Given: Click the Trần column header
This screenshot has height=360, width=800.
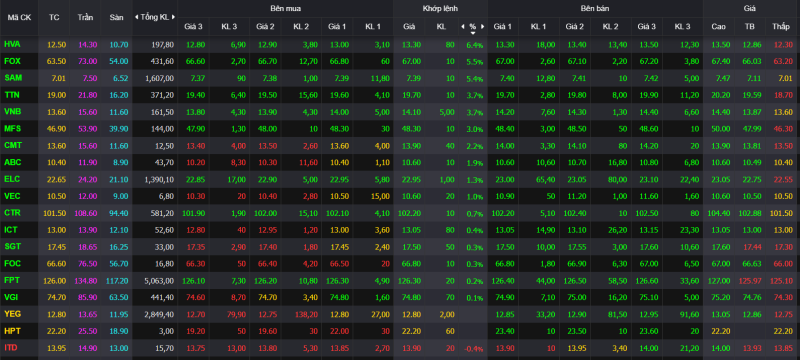Looking at the screenshot, I should 85,17.
